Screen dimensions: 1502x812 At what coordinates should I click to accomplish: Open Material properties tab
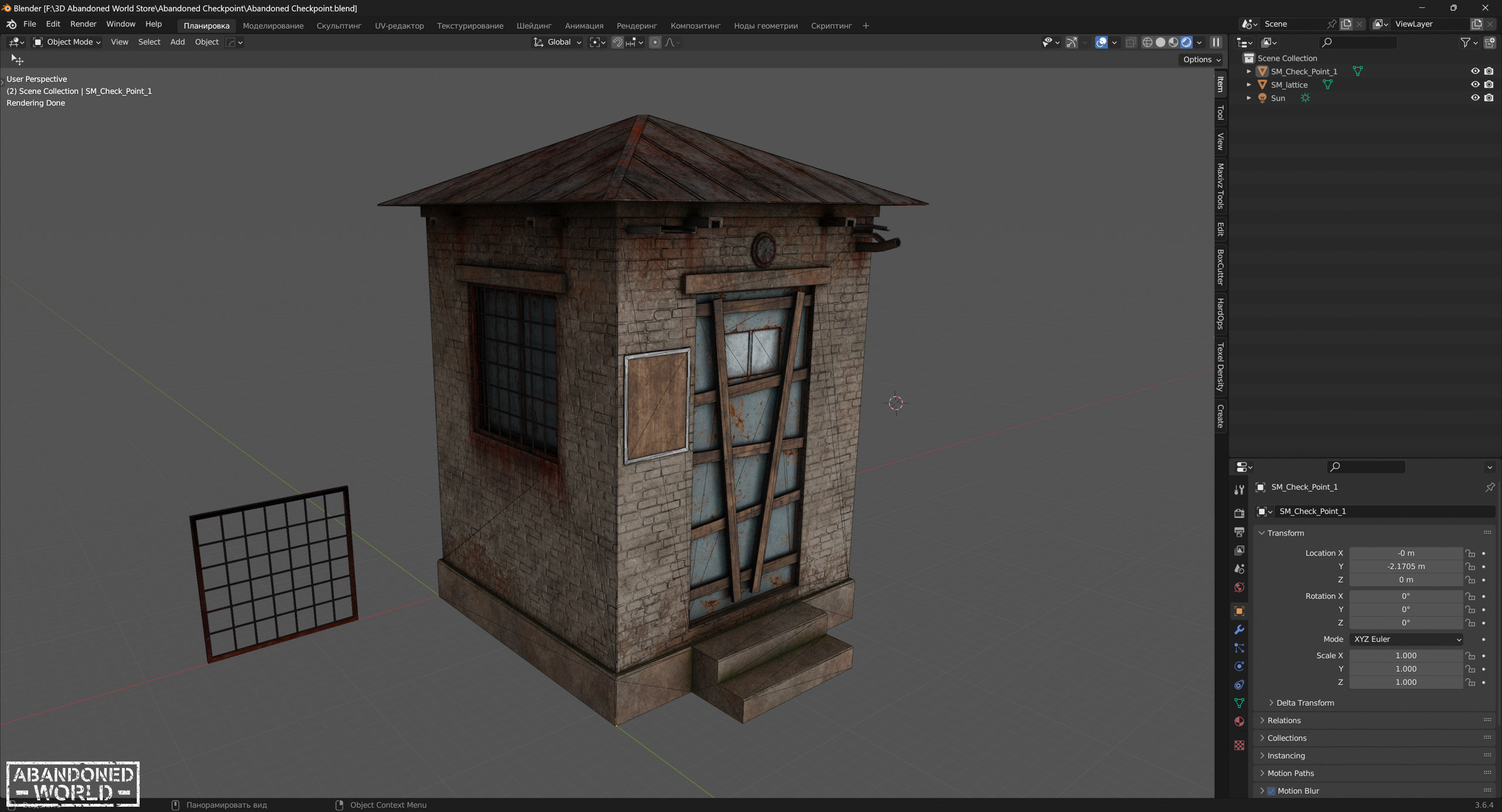pyautogui.click(x=1239, y=722)
